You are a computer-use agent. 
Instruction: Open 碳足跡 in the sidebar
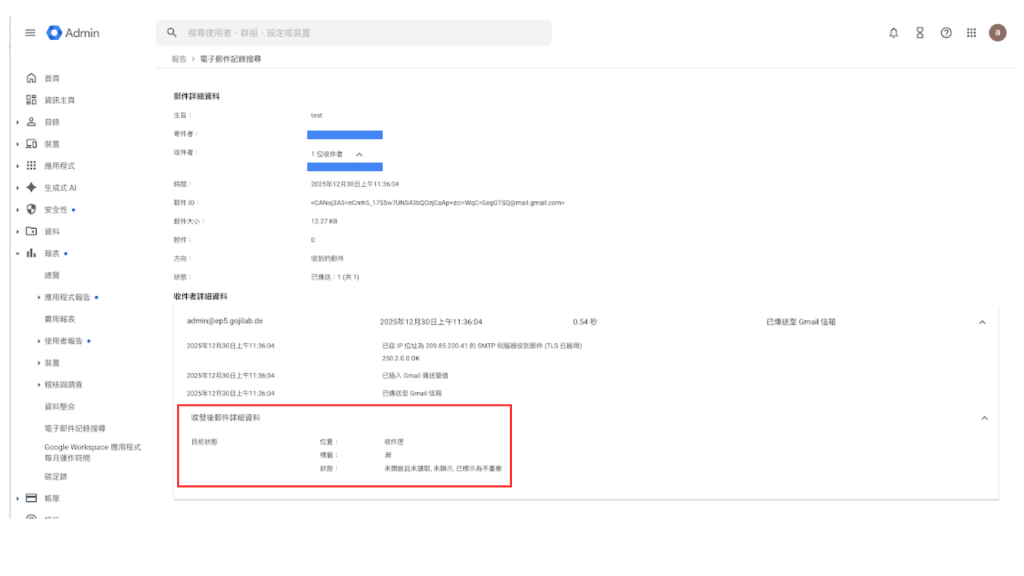tap(56, 477)
